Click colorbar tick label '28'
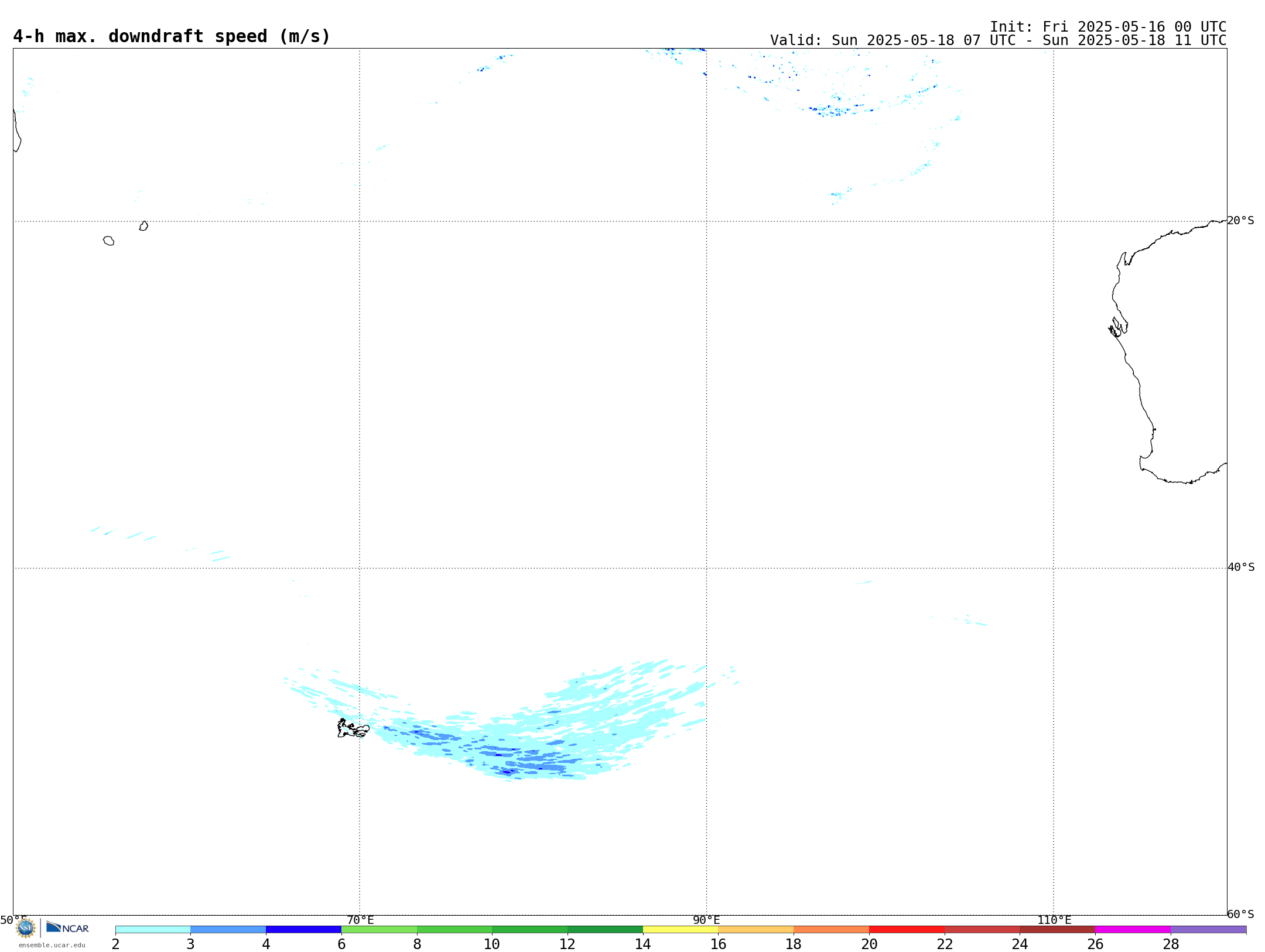The height and width of the screenshot is (952, 1265). coord(1171,944)
